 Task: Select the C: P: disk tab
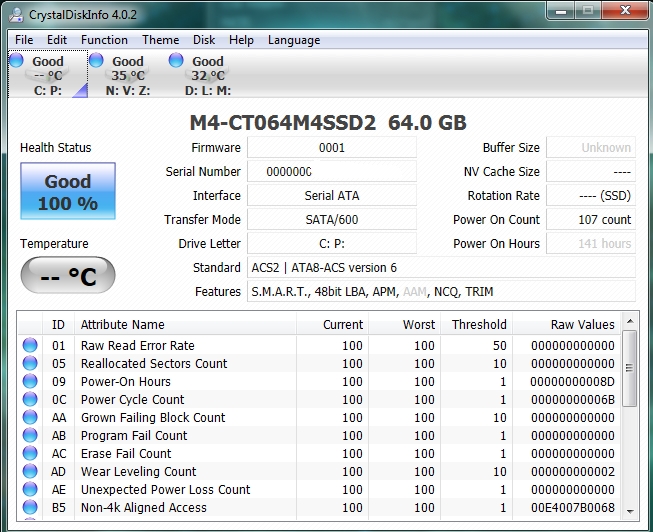tap(48, 74)
